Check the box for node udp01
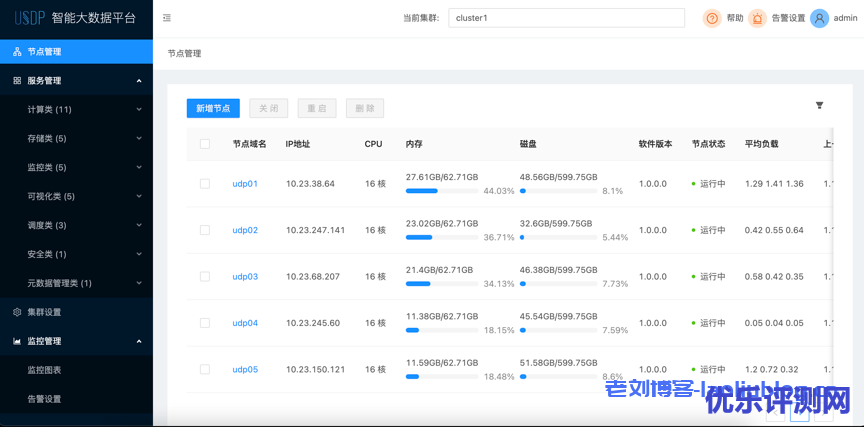Viewport: 864px width, 427px height. pos(205,184)
